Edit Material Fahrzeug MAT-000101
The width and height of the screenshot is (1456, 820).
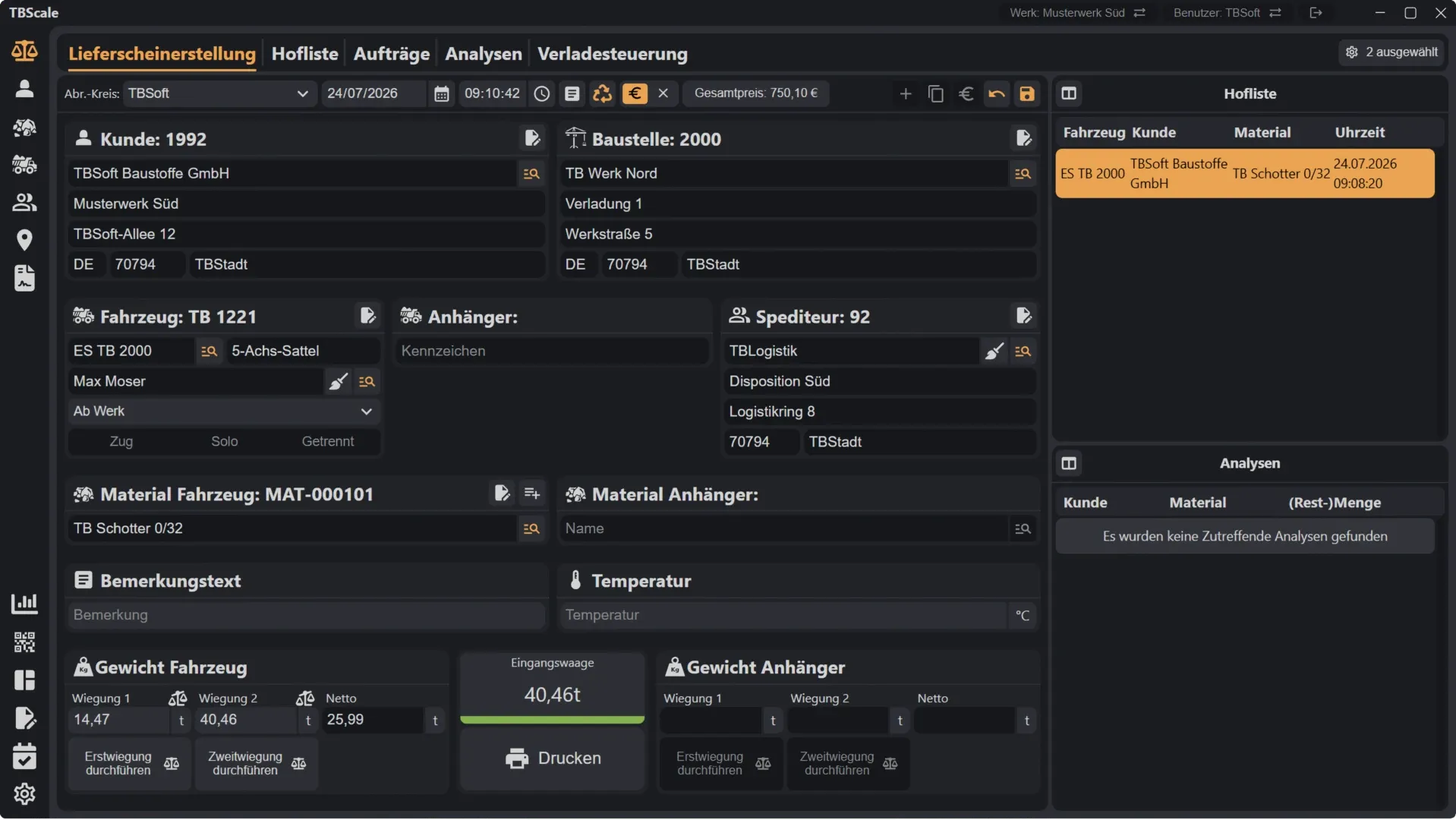click(501, 494)
